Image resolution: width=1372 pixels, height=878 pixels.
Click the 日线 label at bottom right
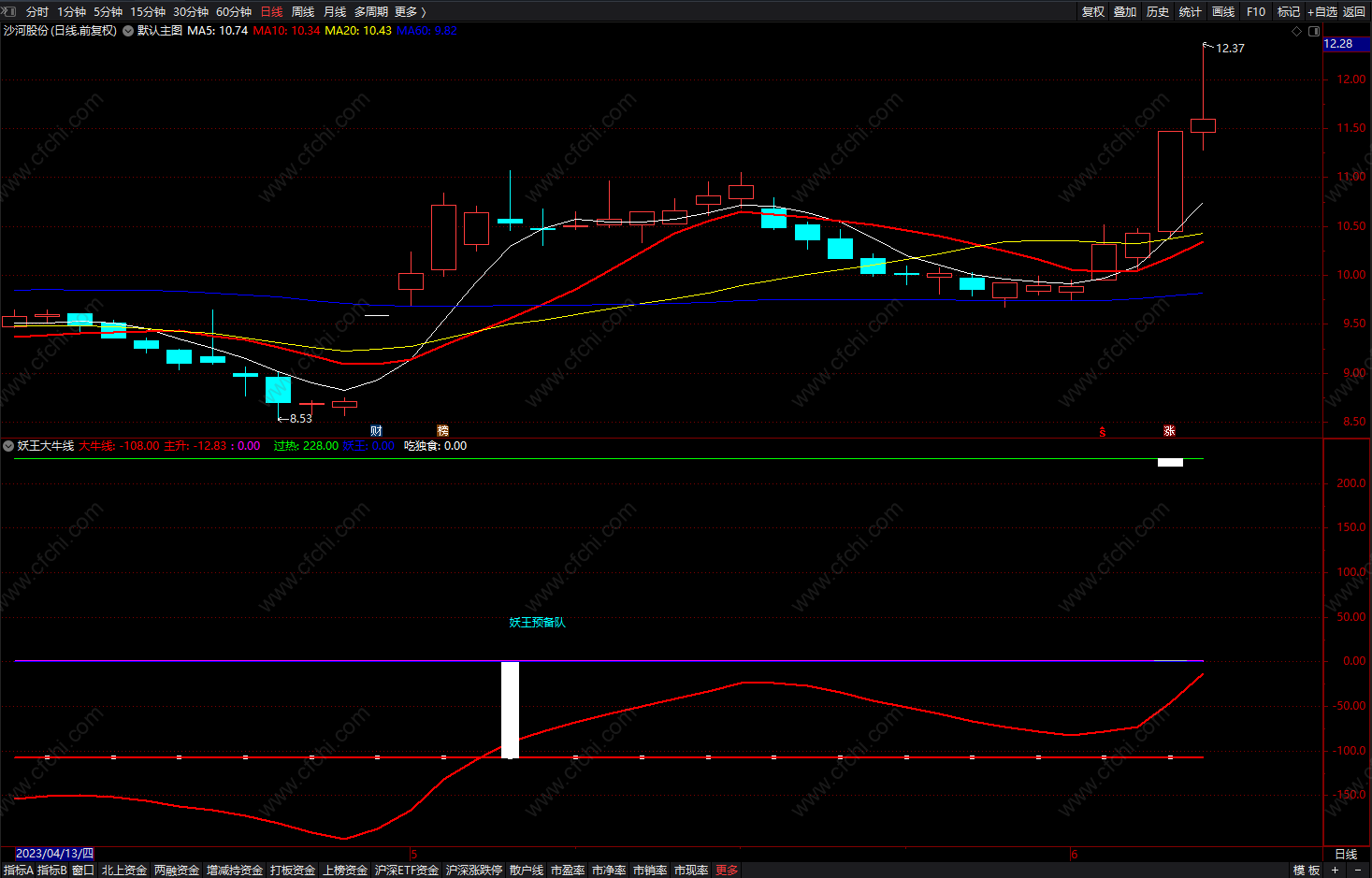[x=1346, y=855]
